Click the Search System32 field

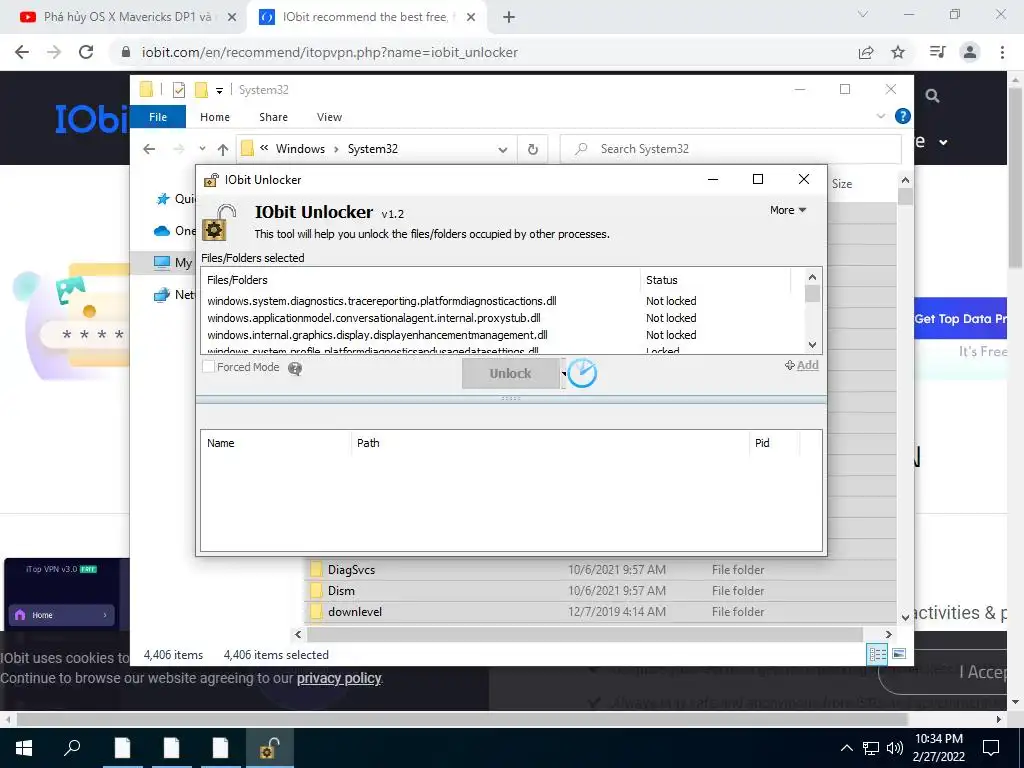point(730,149)
